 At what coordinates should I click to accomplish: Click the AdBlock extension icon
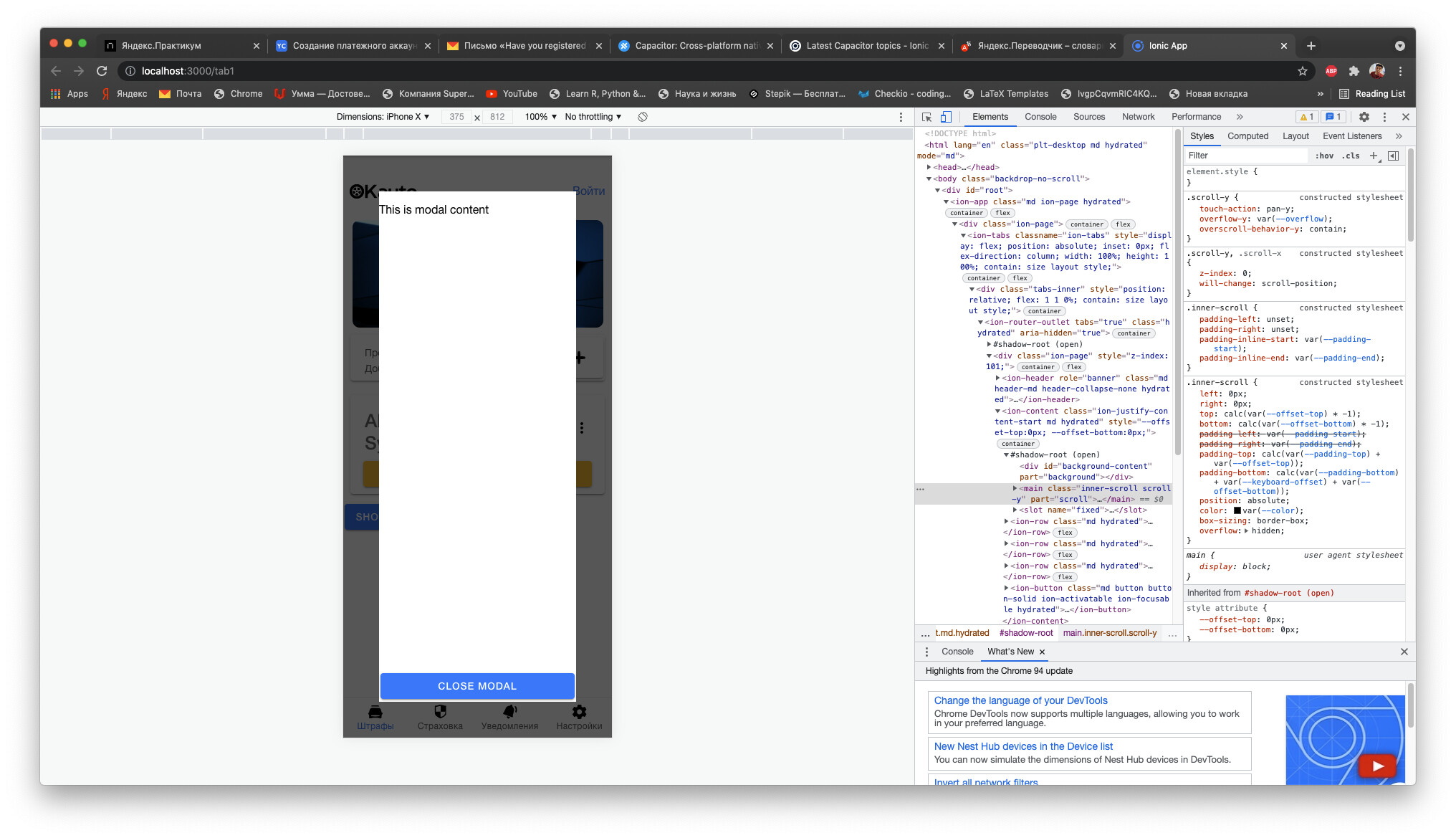(x=1331, y=71)
